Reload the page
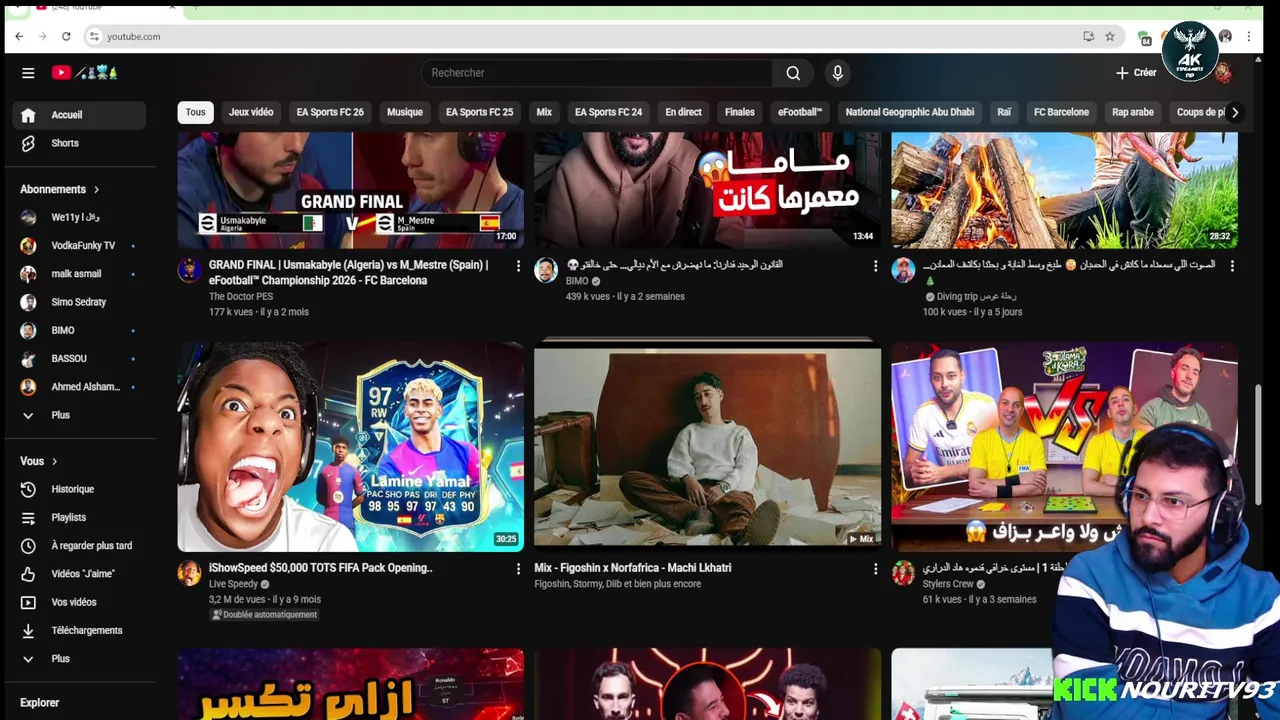 click(x=66, y=36)
